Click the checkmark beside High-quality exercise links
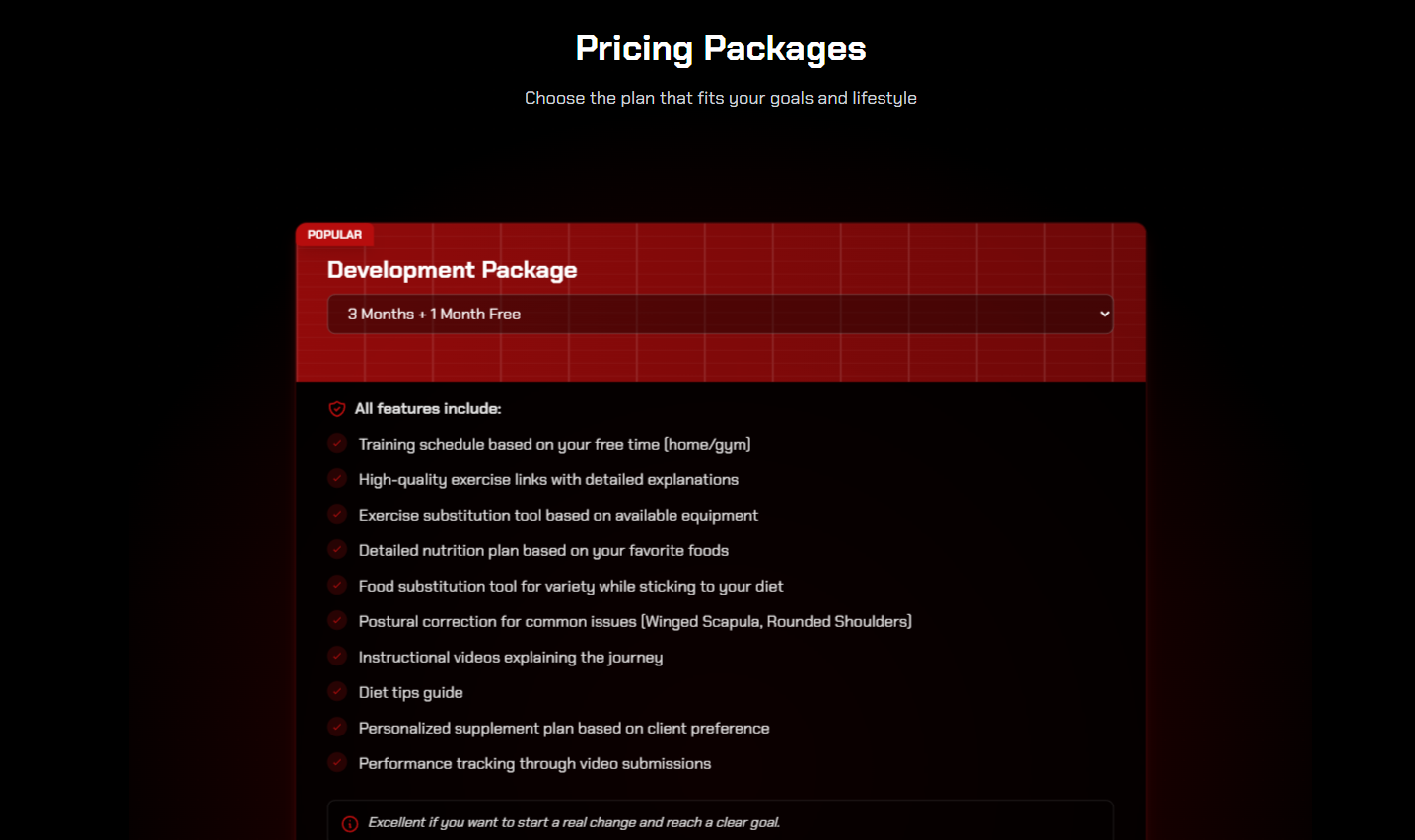This screenshot has height=840, width=1415. 337,479
